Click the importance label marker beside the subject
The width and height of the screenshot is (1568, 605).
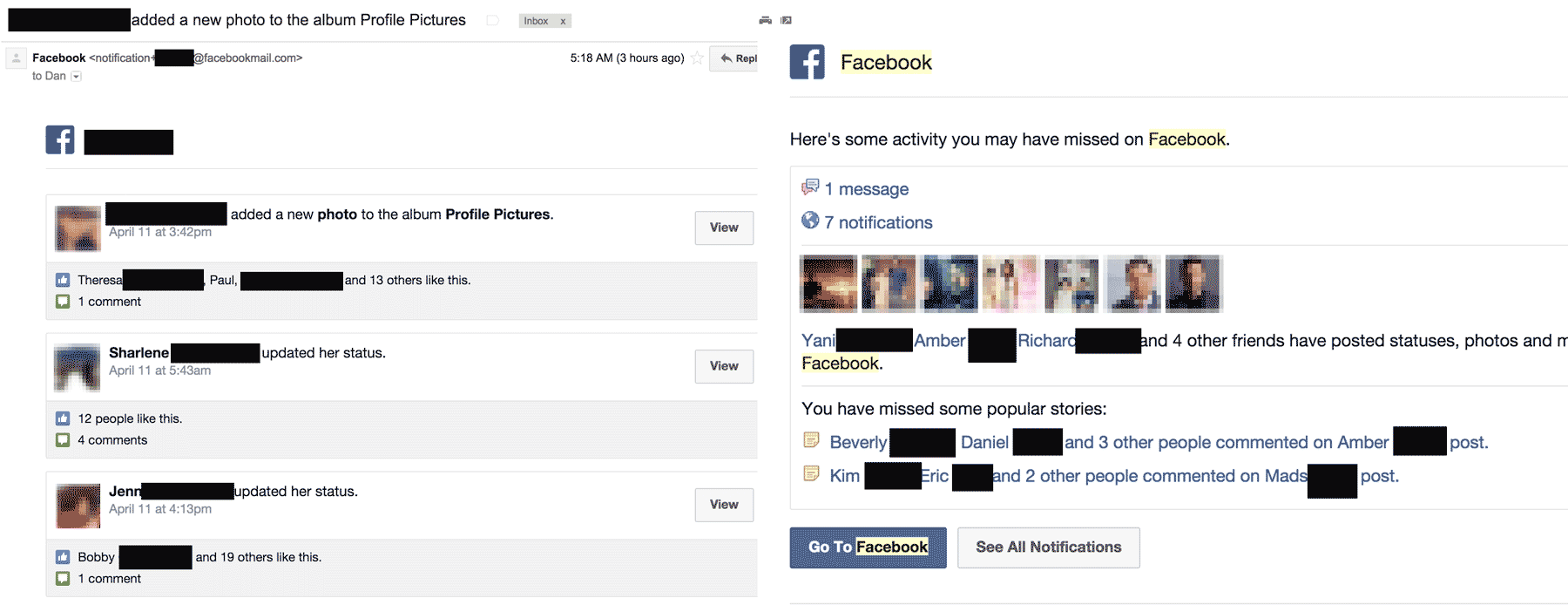492,21
